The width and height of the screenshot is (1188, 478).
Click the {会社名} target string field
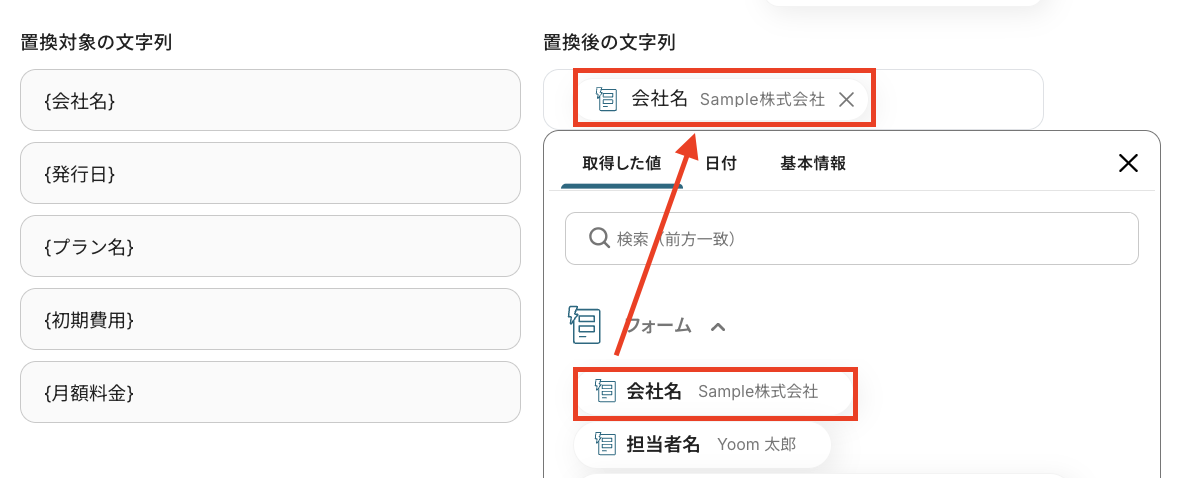point(270,100)
